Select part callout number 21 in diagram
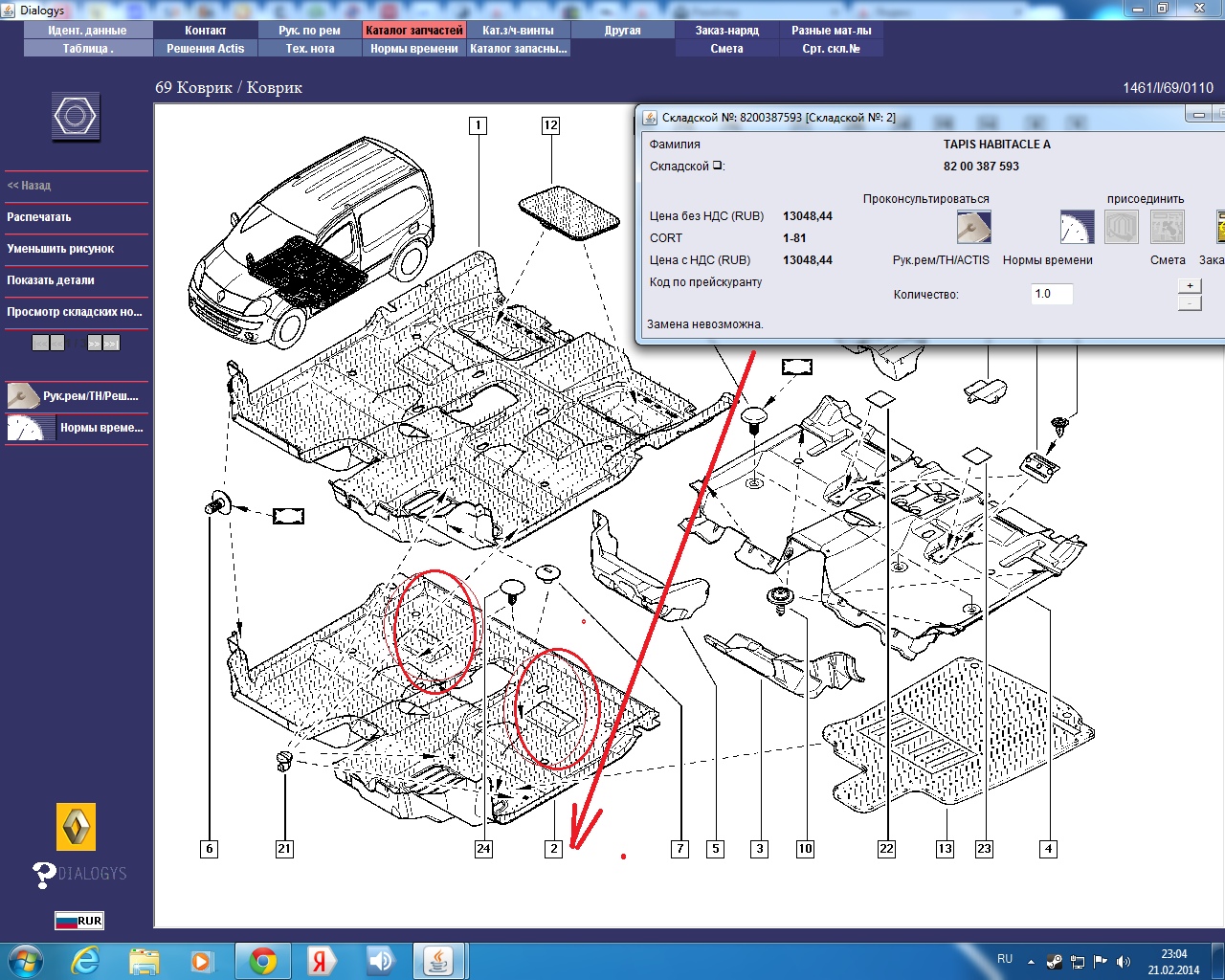The image size is (1225, 980). pos(284,849)
